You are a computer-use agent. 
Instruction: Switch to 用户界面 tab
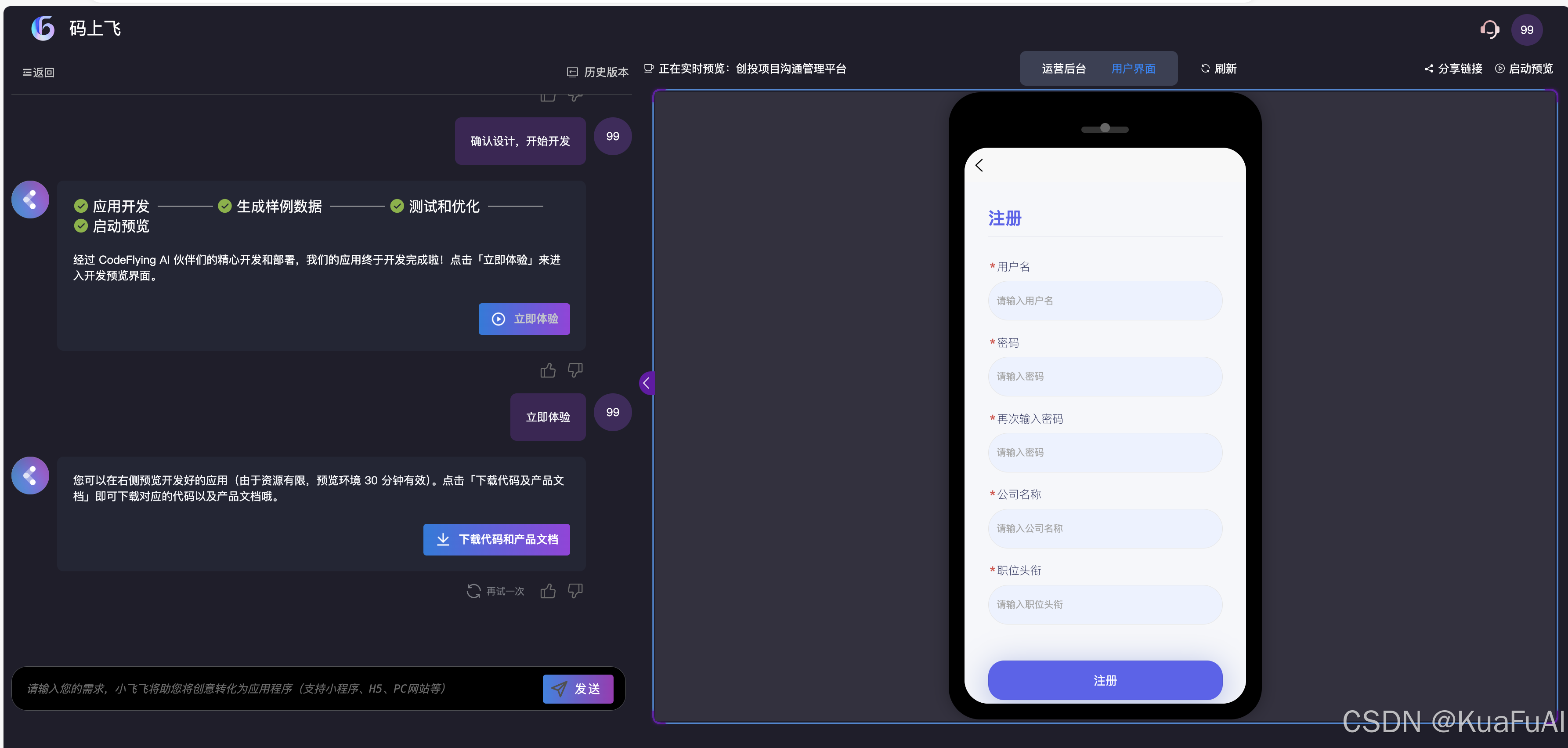1133,69
